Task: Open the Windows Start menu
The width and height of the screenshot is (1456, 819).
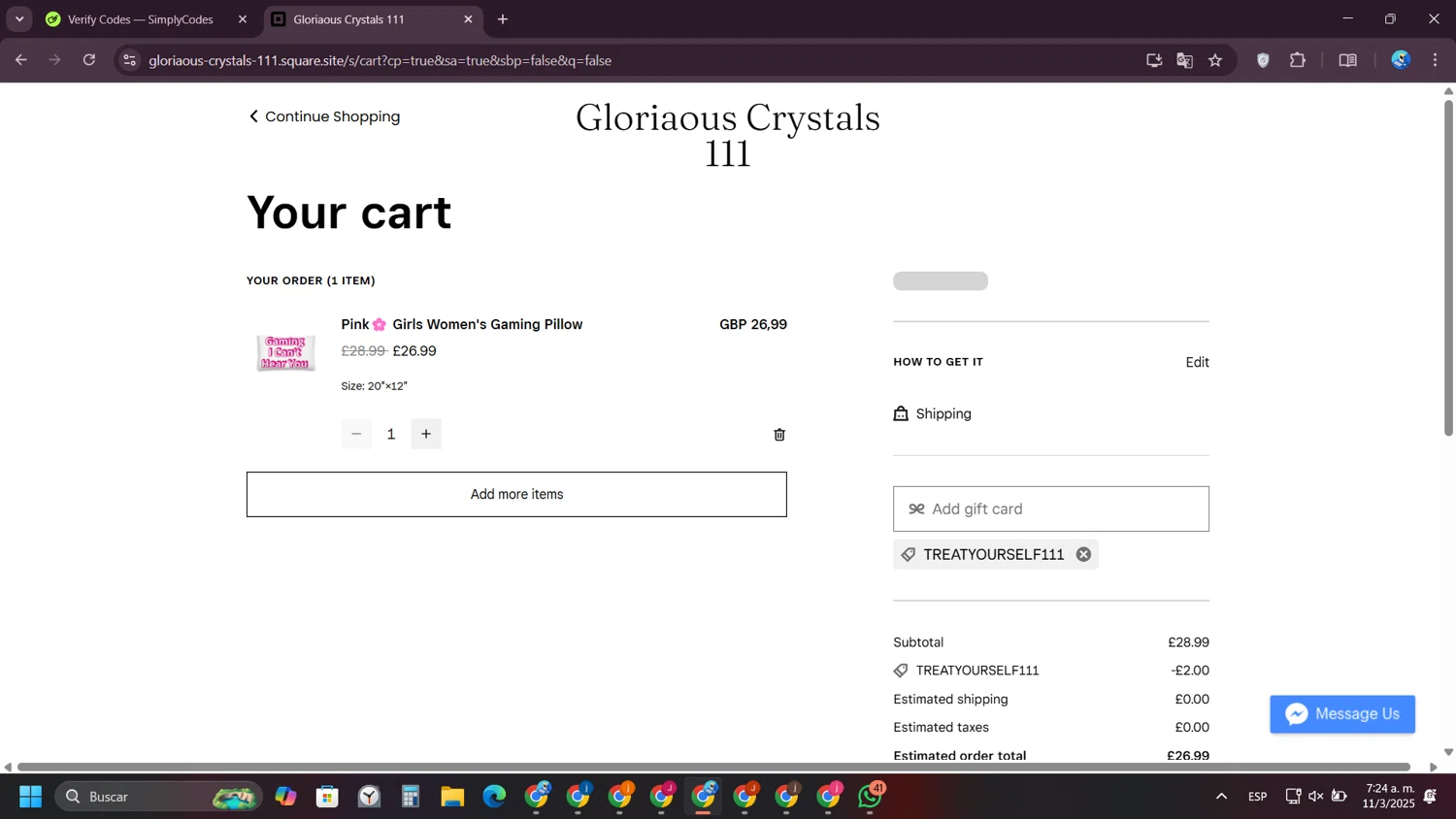Action: click(30, 797)
